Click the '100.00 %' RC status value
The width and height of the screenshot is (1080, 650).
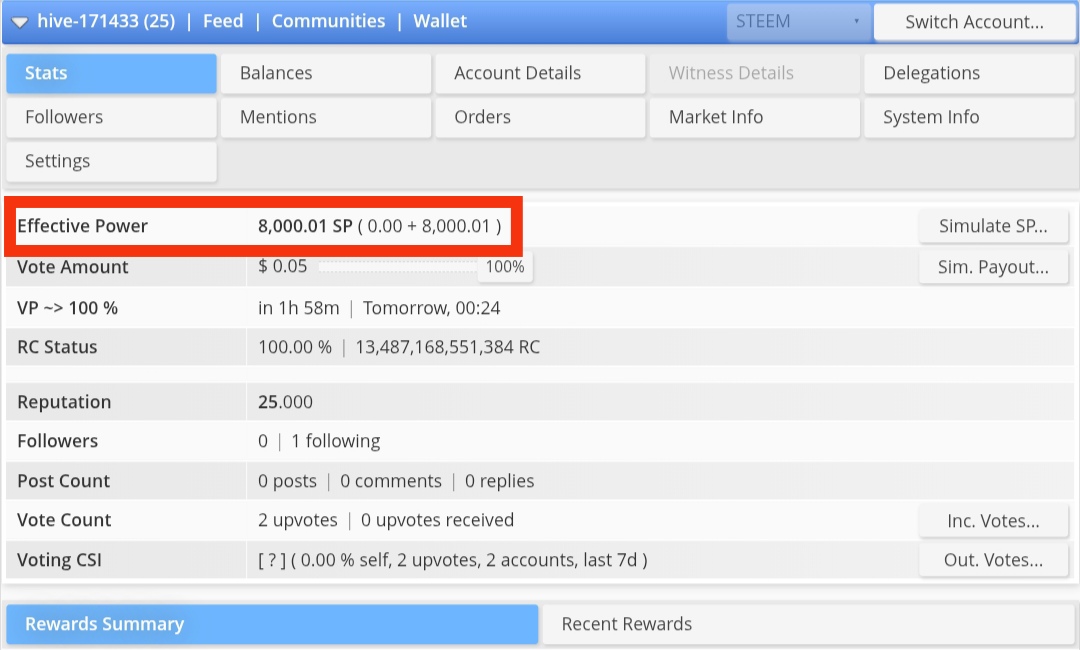(295, 347)
